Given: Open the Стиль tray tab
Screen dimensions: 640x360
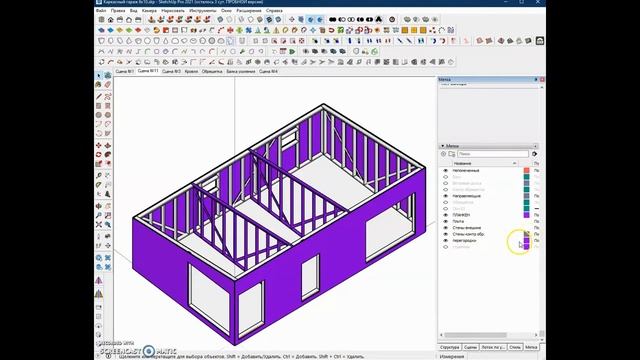Looking at the screenshot, I should 515,347.
